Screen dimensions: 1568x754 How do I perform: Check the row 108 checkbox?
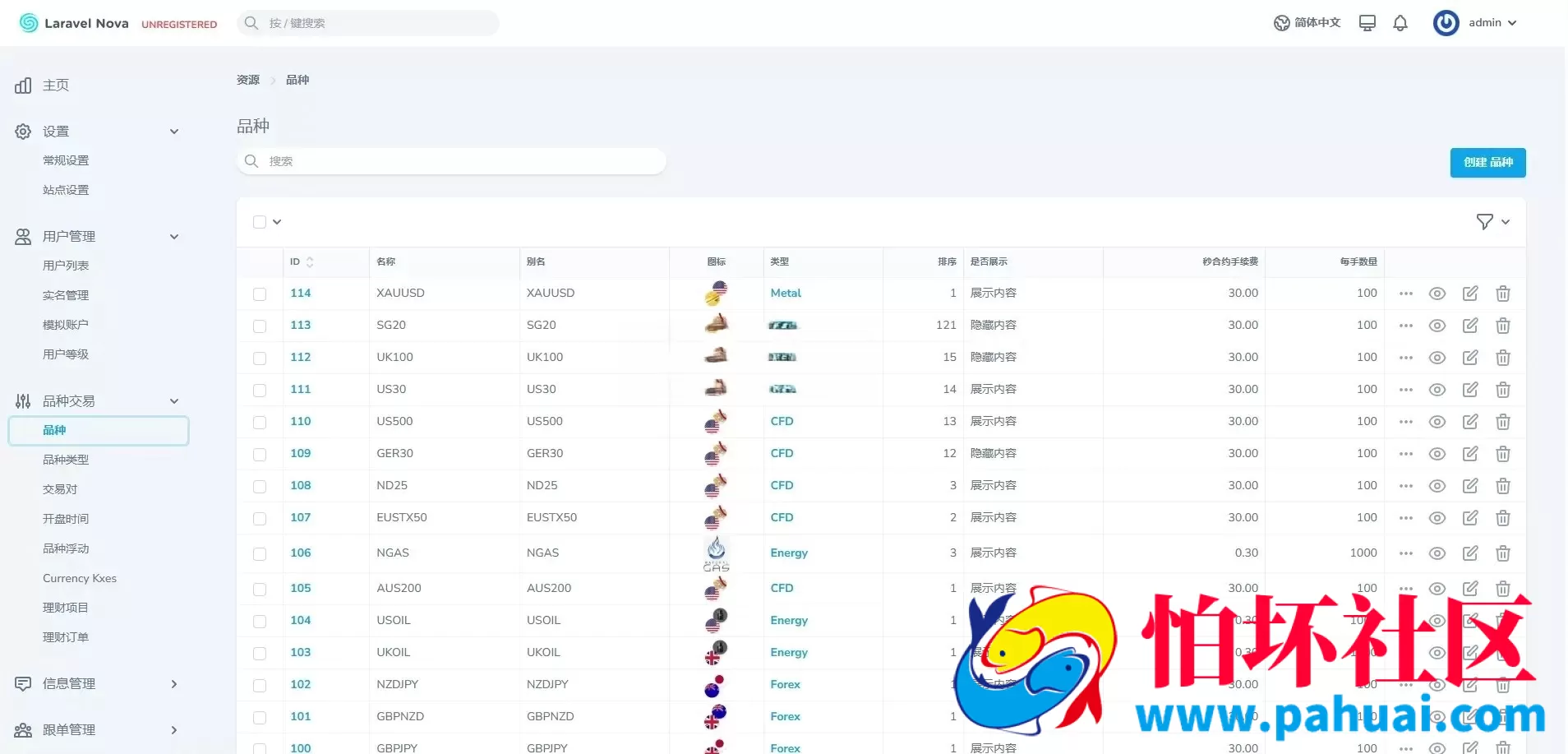pos(260,487)
